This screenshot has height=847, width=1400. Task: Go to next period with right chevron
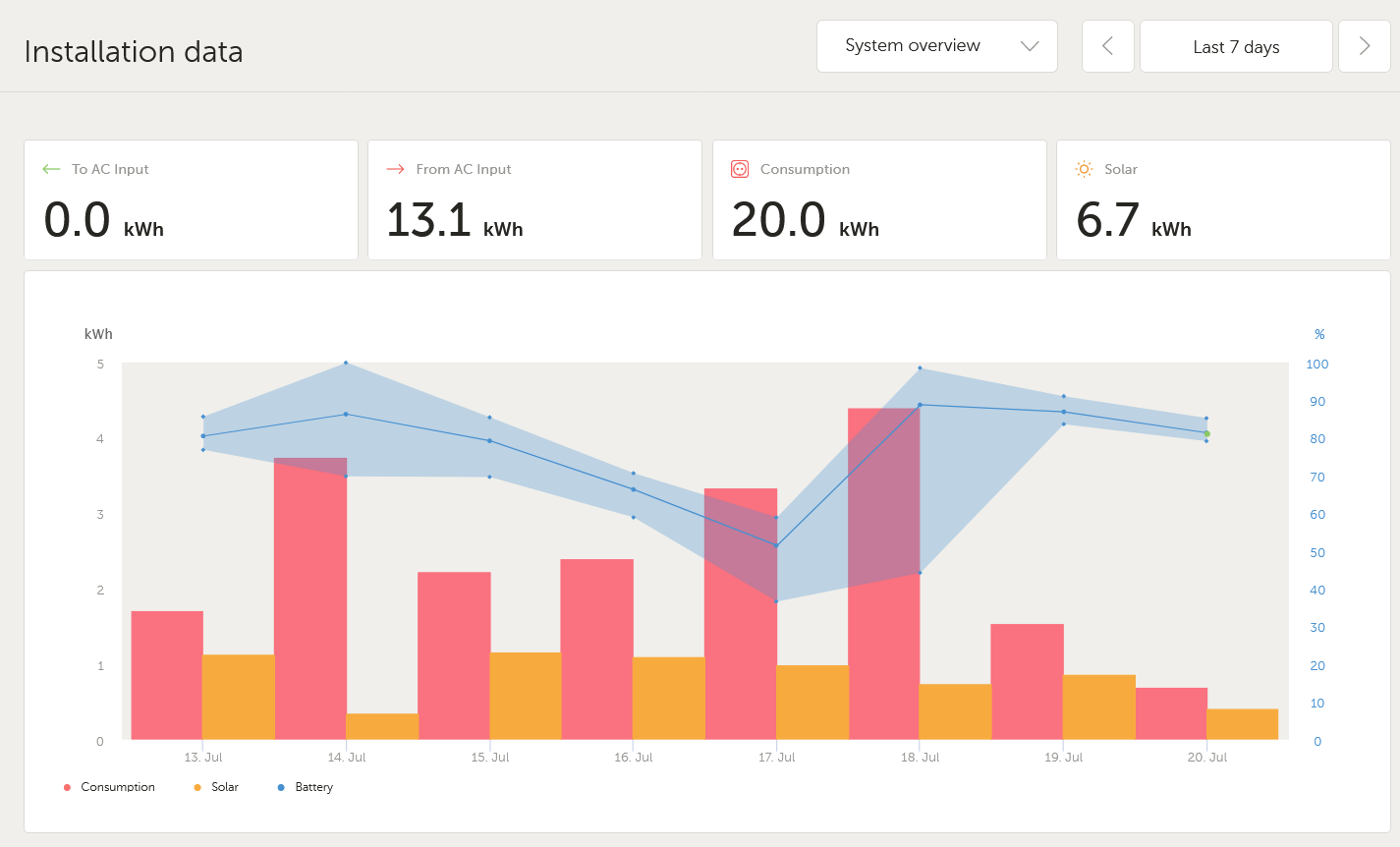[1364, 46]
